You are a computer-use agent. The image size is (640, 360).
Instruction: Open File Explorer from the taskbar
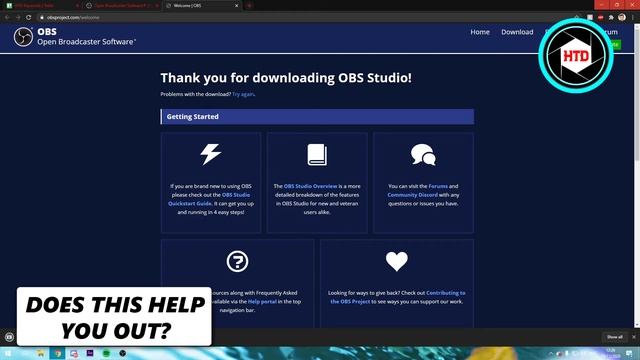[x=41, y=353]
